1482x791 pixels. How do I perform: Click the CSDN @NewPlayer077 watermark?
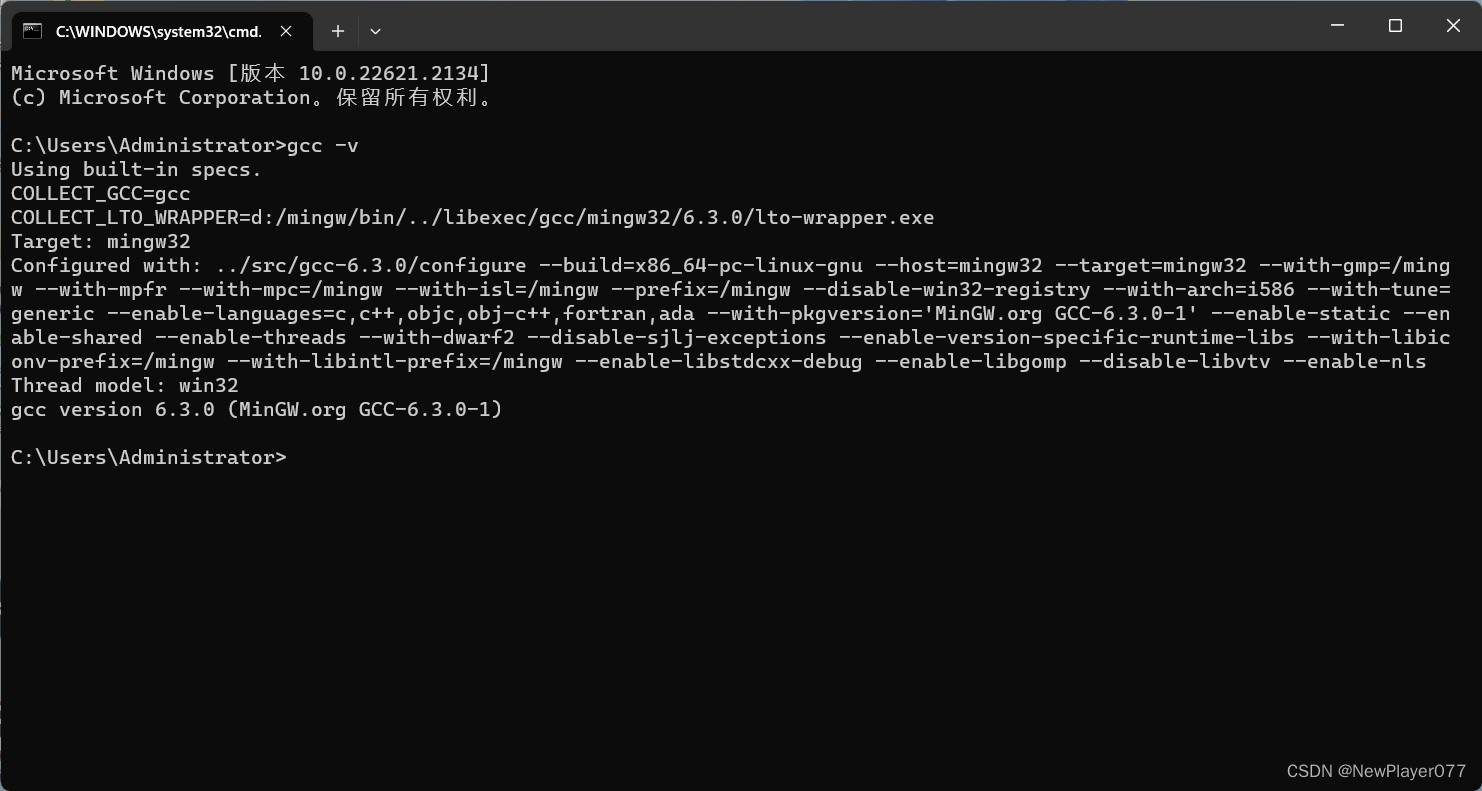(1377, 771)
